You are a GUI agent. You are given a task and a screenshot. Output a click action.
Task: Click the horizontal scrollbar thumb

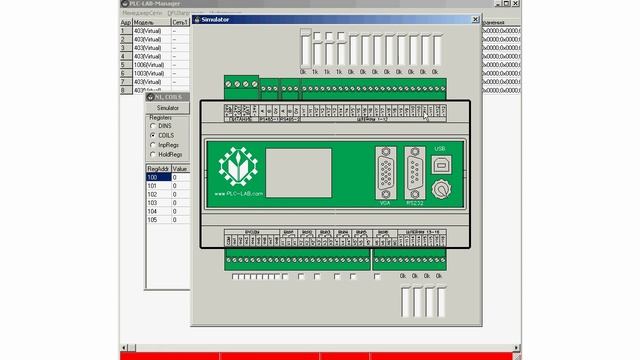coord(132,348)
